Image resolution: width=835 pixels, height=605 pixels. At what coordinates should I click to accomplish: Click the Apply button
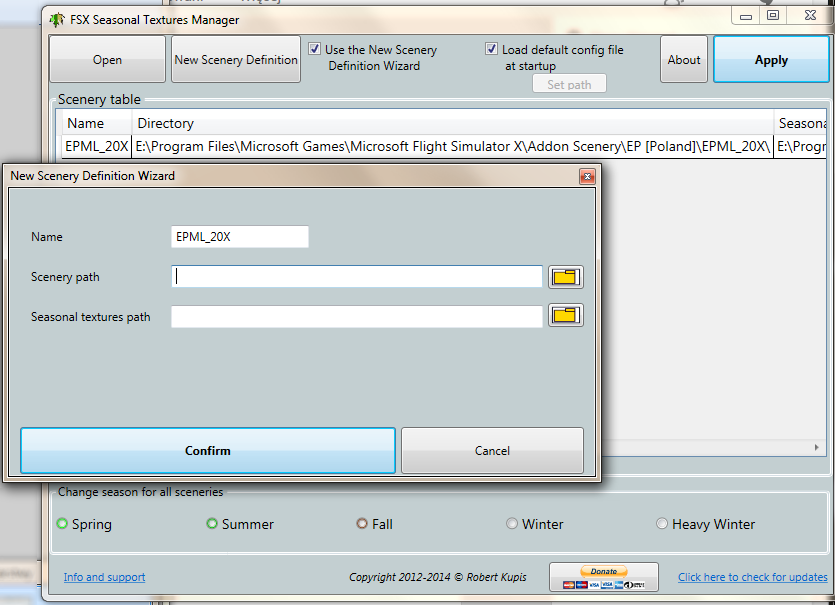[771, 59]
